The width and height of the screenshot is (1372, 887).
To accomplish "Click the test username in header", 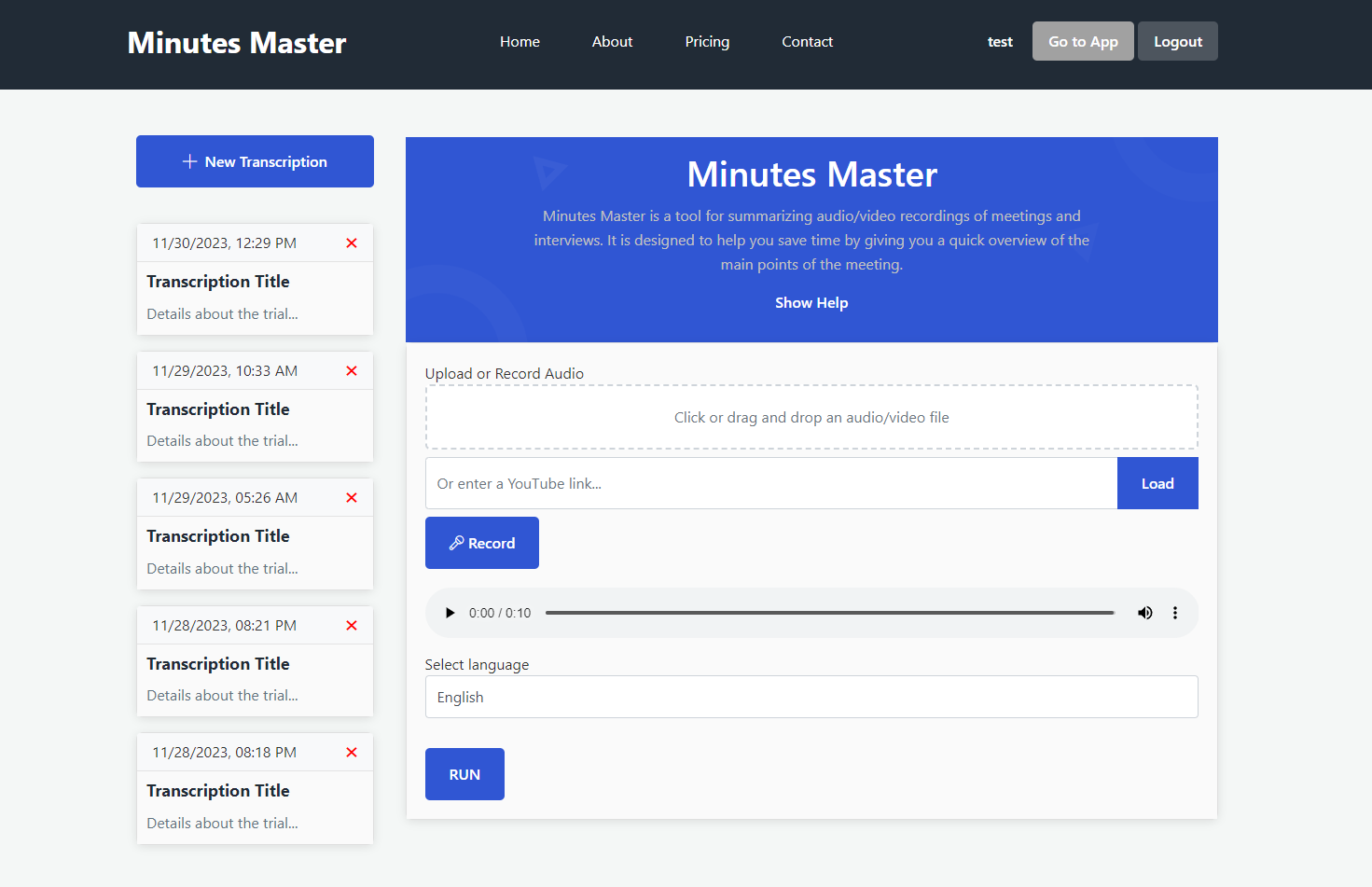I will pos(1000,42).
